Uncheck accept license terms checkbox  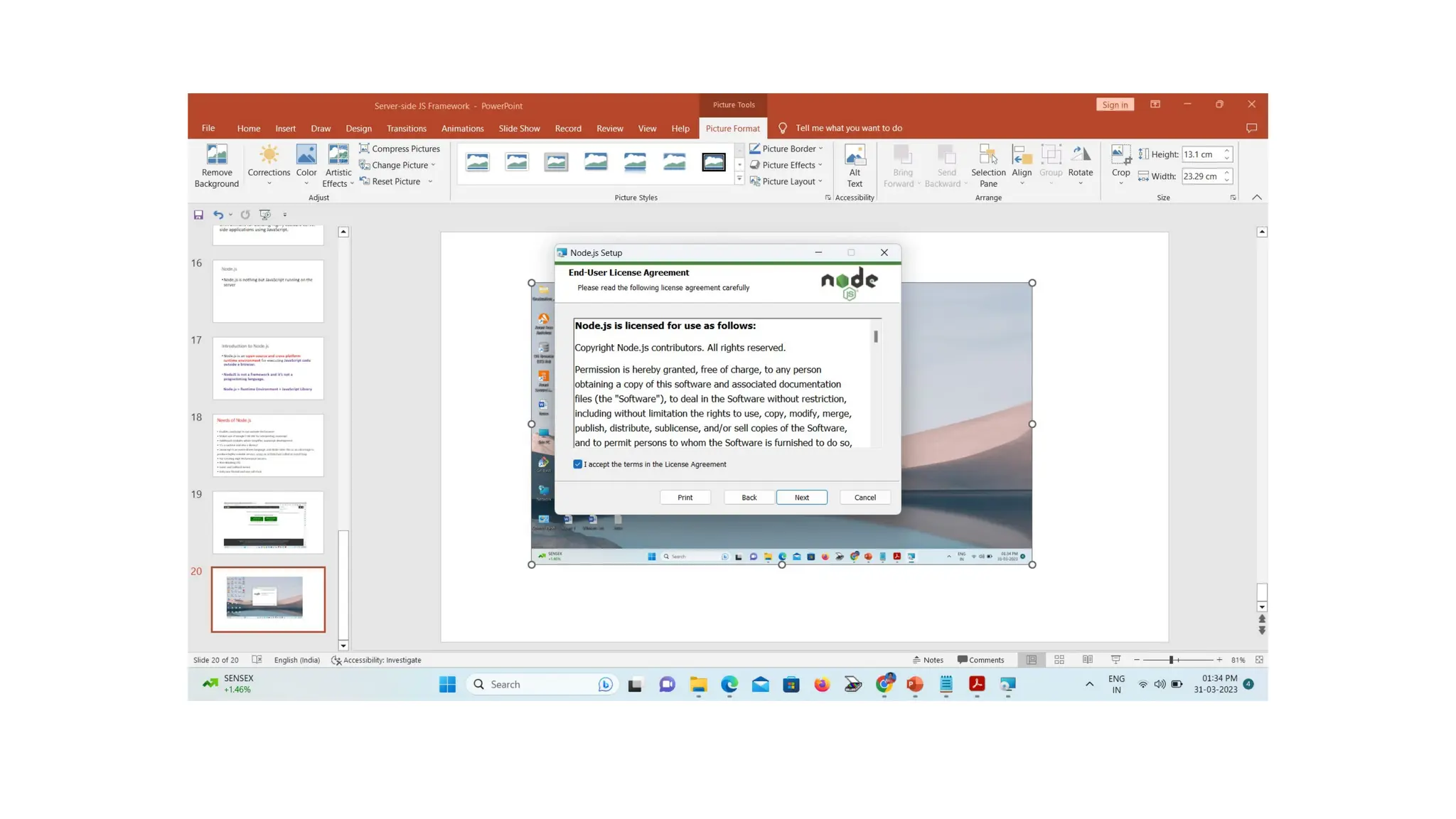pos(577,464)
